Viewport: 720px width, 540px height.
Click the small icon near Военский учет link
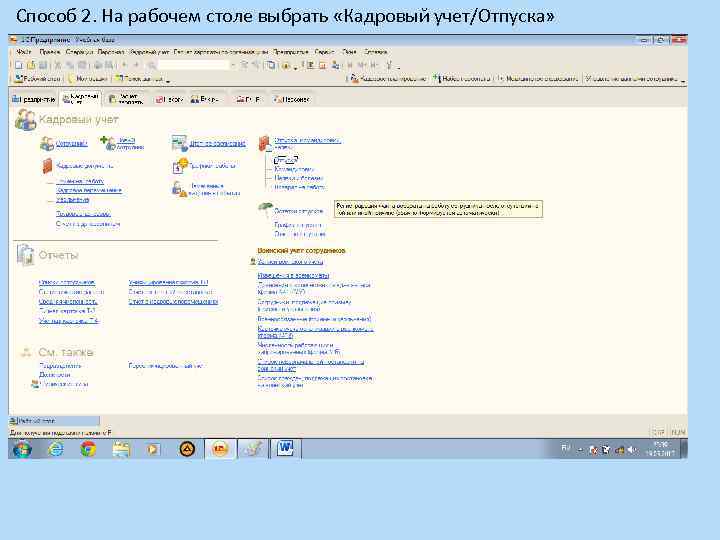pos(252,261)
